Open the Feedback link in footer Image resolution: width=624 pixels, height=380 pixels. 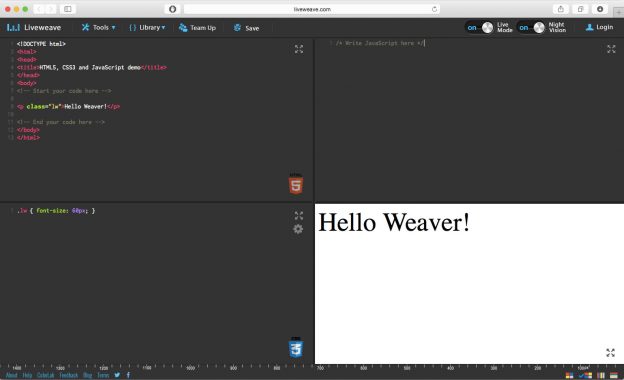tap(69, 375)
